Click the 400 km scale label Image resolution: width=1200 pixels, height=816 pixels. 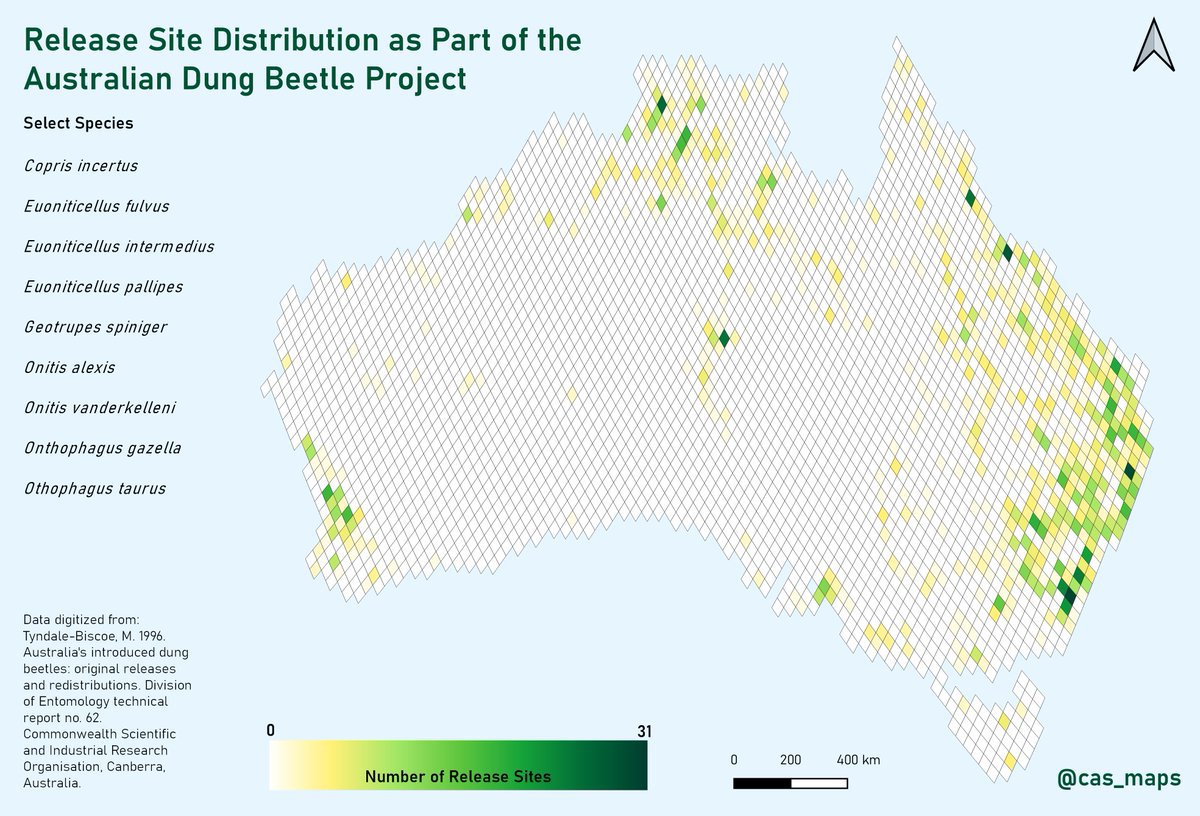857,760
